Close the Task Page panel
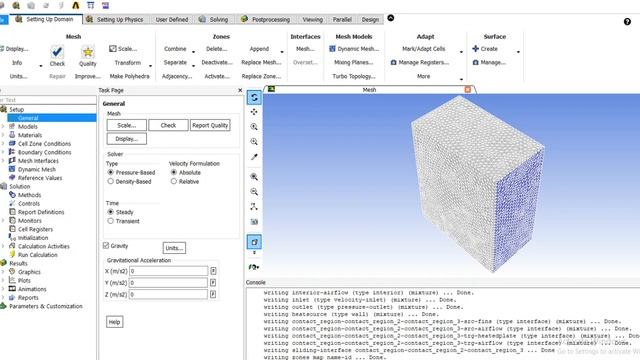 click(x=240, y=90)
